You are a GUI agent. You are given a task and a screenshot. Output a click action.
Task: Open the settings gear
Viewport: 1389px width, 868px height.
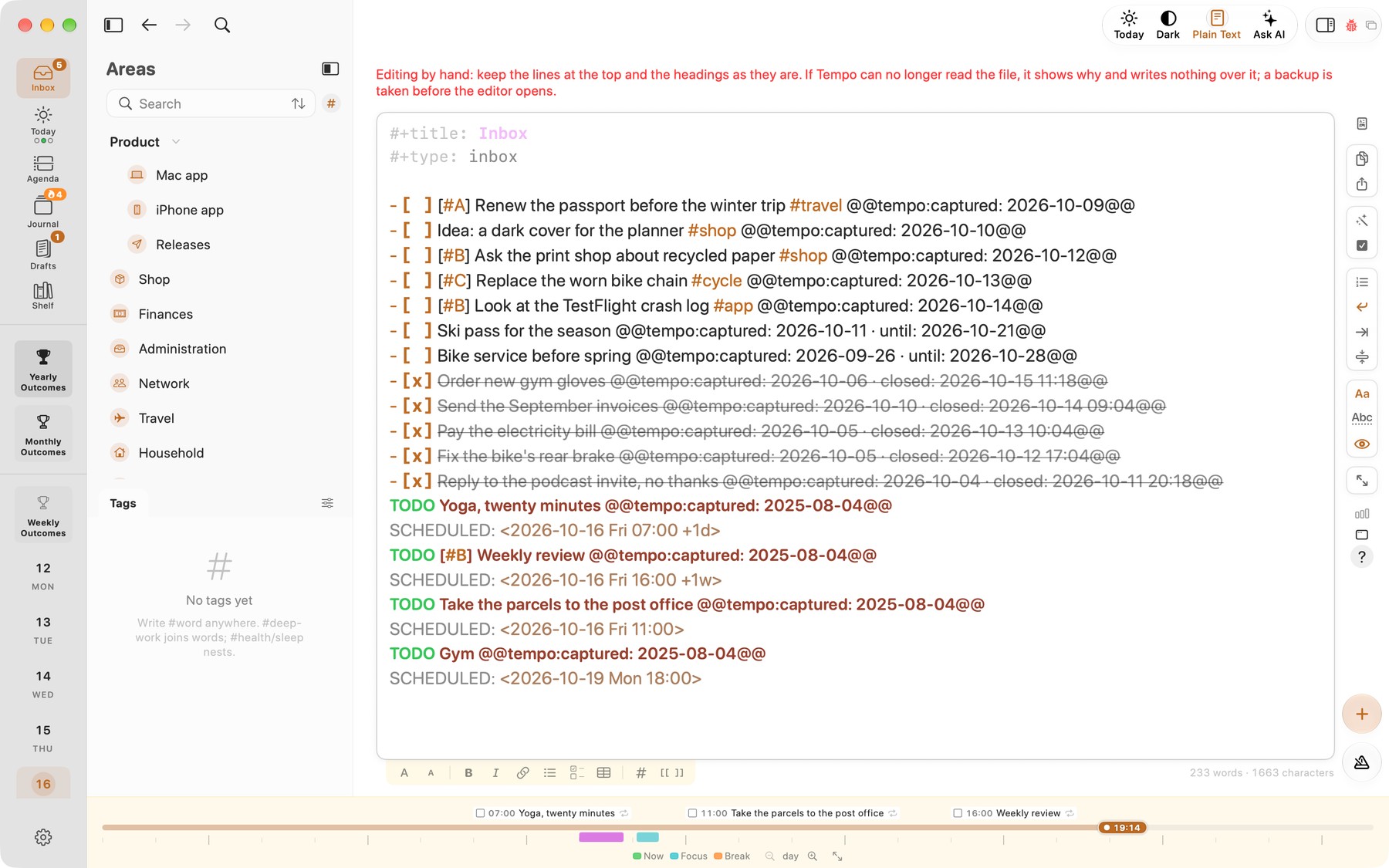[43, 837]
